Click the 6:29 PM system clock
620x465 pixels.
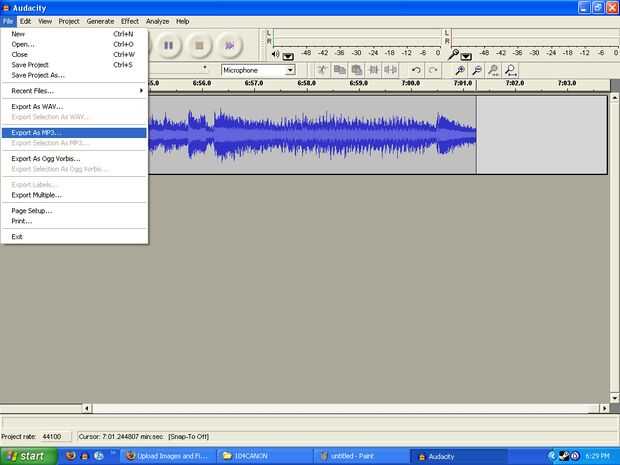pos(597,456)
